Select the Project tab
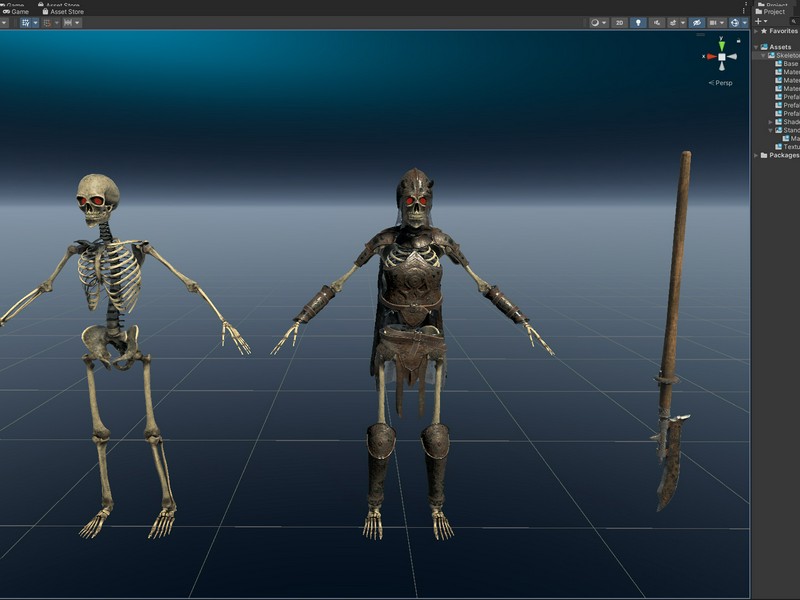The width and height of the screenshot is (800, 600). (x=770, y=11)
